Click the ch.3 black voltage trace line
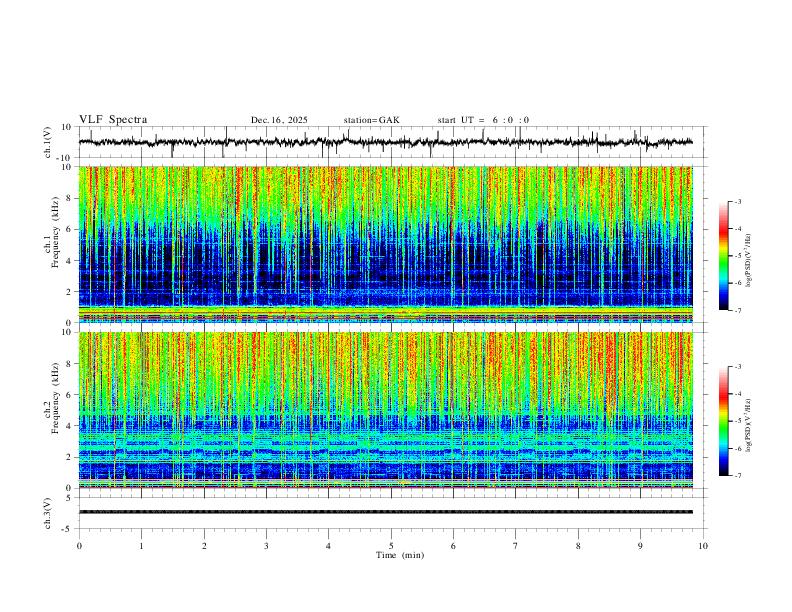792x612 pixels. (386, 512)
